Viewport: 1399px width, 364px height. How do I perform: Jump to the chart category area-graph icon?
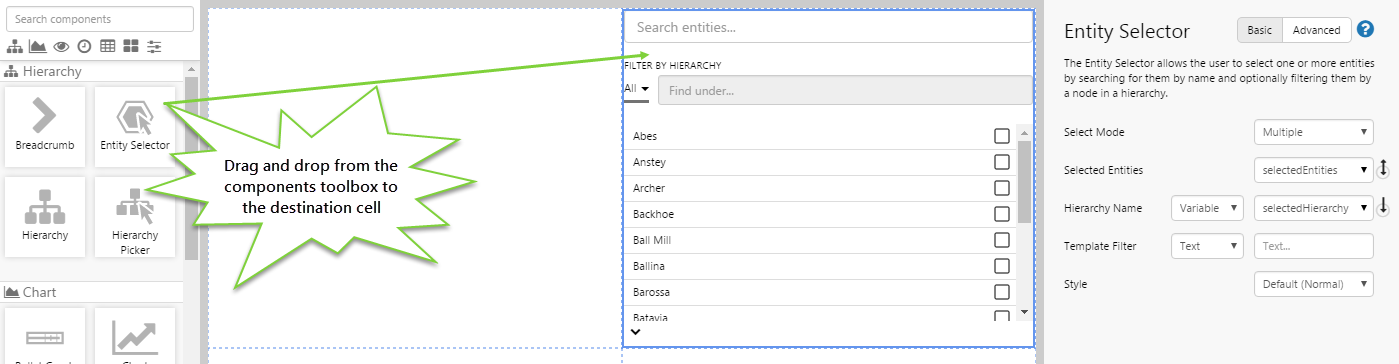pos(38,46)
